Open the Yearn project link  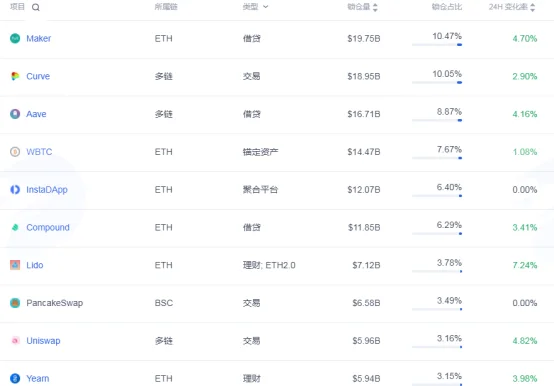coord(37,379)
